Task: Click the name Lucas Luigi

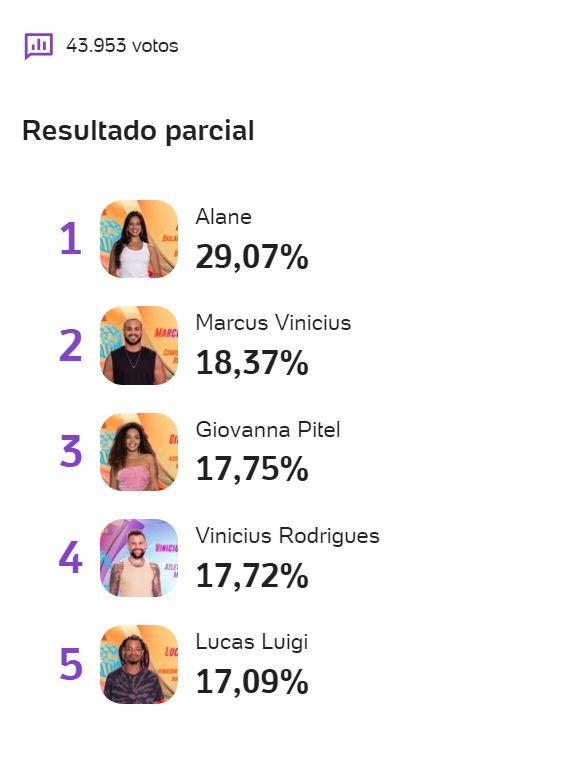Action: [251, 643]
